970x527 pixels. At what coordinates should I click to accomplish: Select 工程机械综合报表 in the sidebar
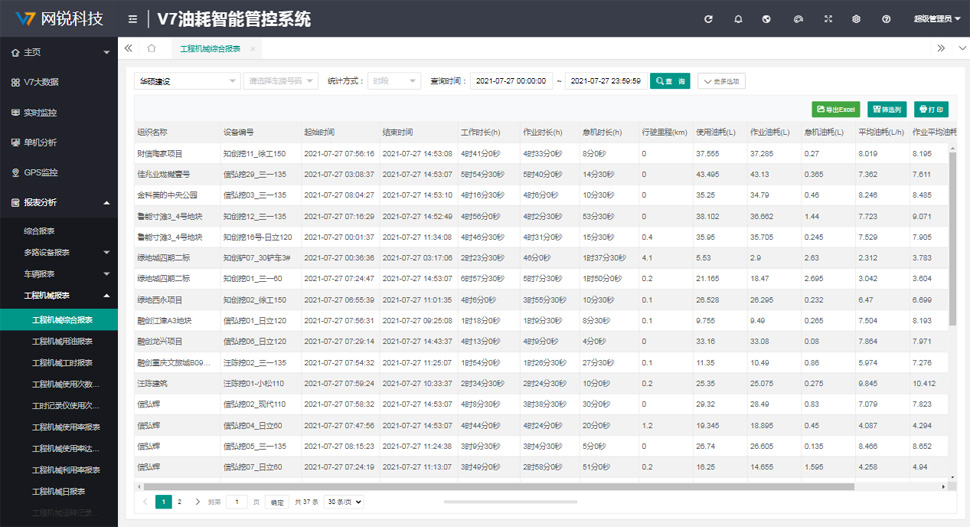coord(59,320)
